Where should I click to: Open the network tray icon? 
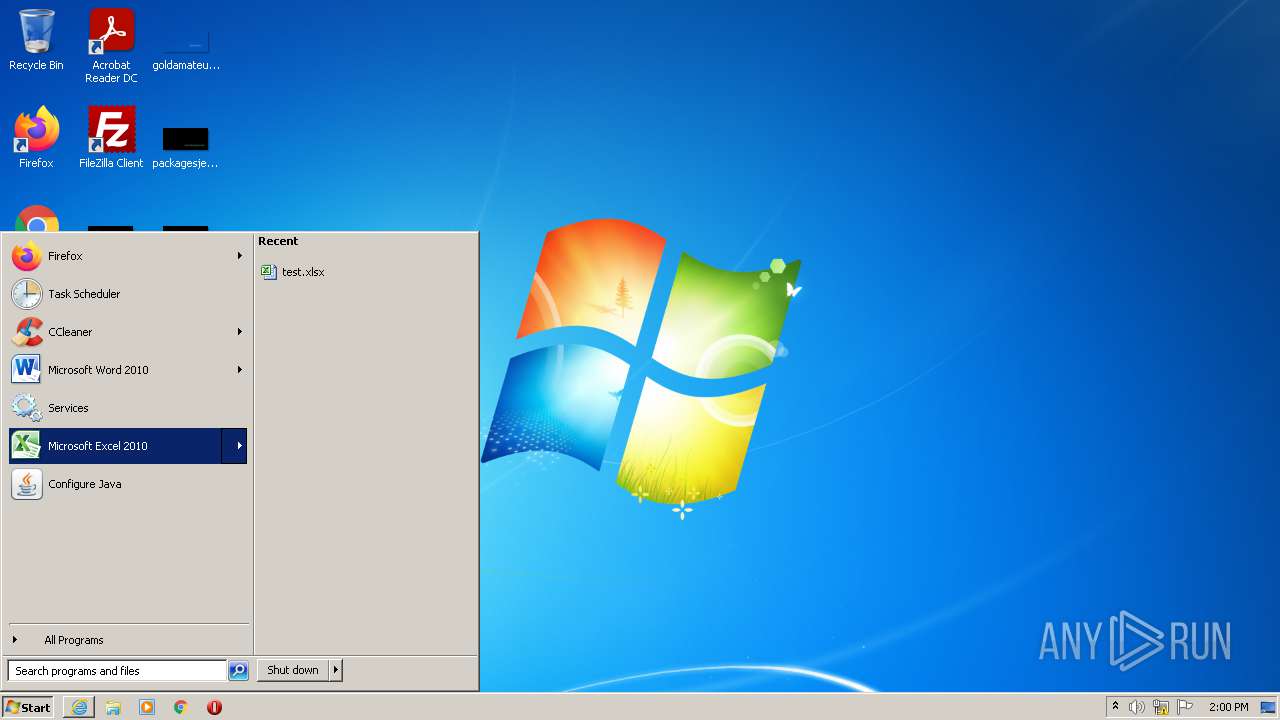pyautogui.click(x=1161, y=707)
